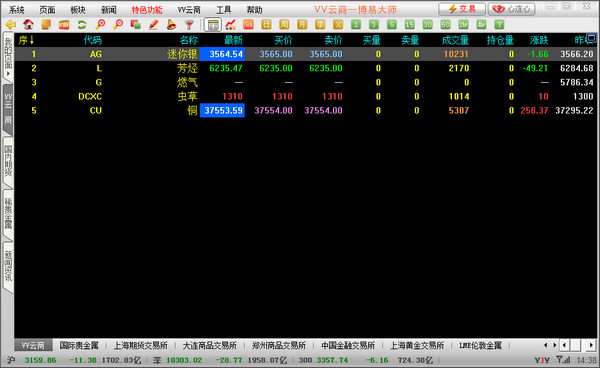Viewport: 600px width, 368px height.
Task: Open the trend chart view icon
Action: (230, 25)
